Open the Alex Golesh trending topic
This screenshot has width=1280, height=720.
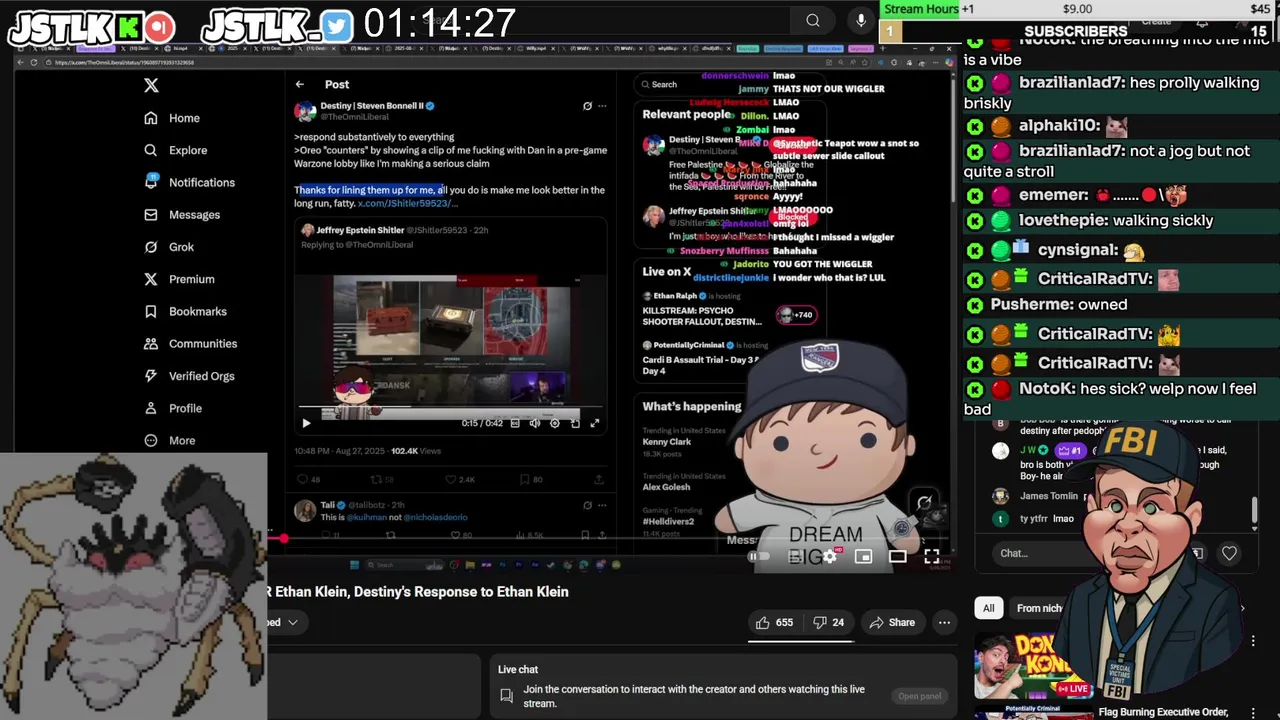pyautogui.click(x=666, y=487)
